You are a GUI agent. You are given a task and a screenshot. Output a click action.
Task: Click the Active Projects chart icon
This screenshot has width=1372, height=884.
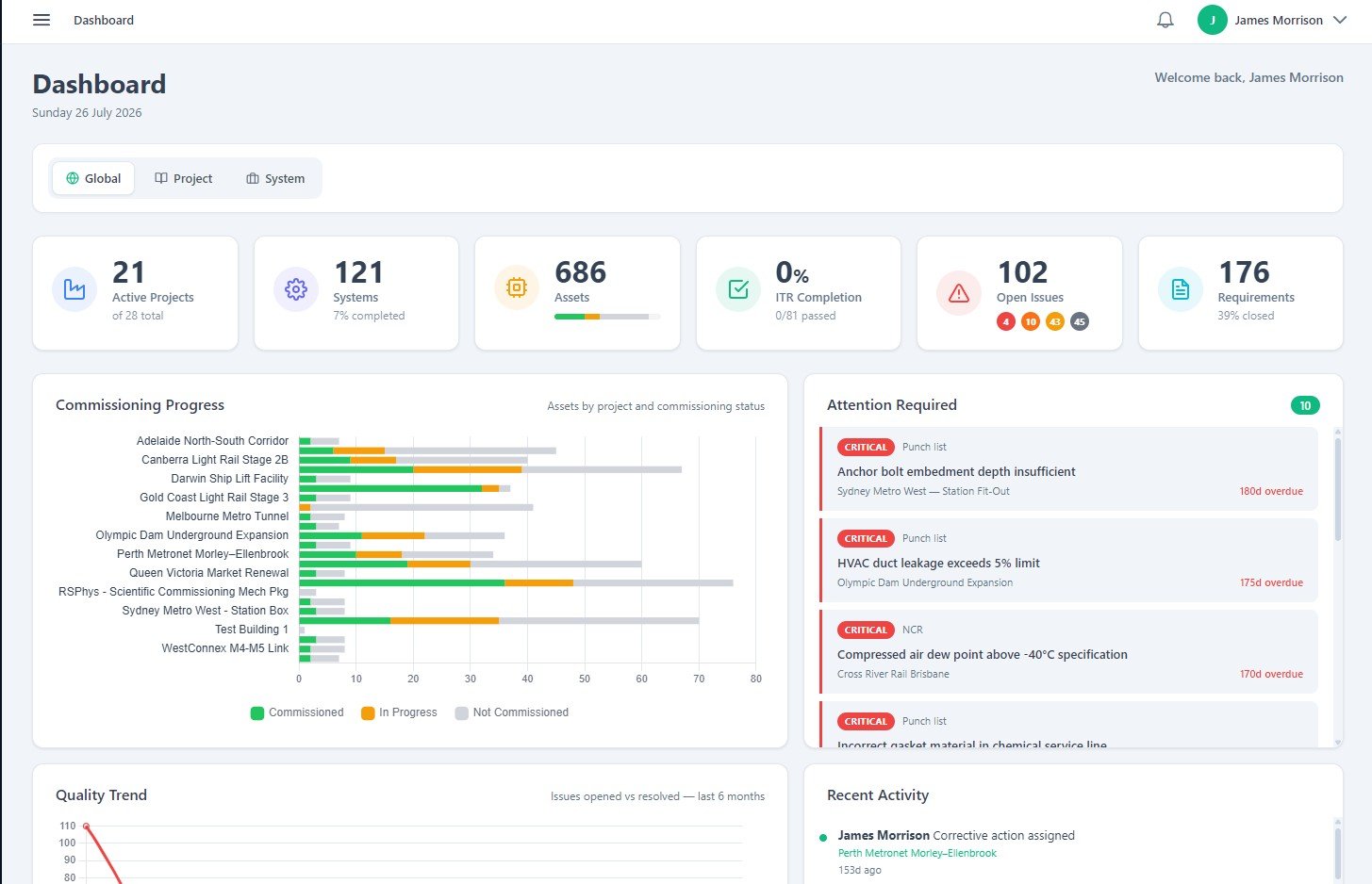point(74,289)
